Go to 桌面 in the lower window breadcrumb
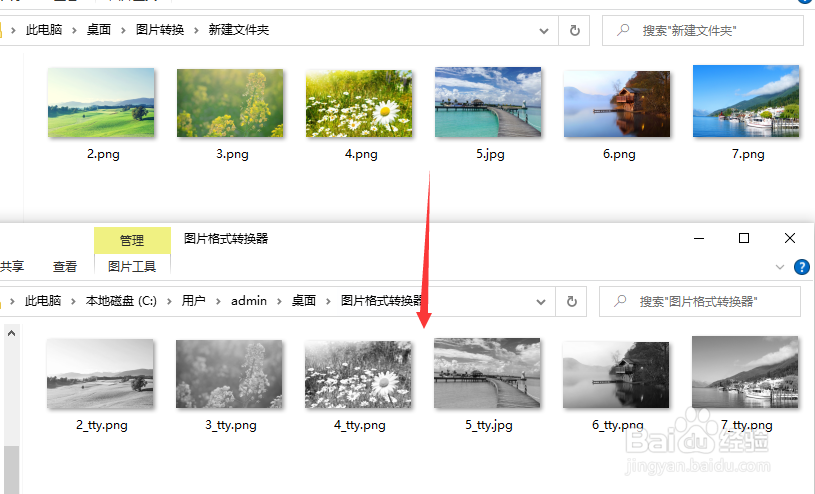This screenshot has width=815, height=494. tap(304, 301)
